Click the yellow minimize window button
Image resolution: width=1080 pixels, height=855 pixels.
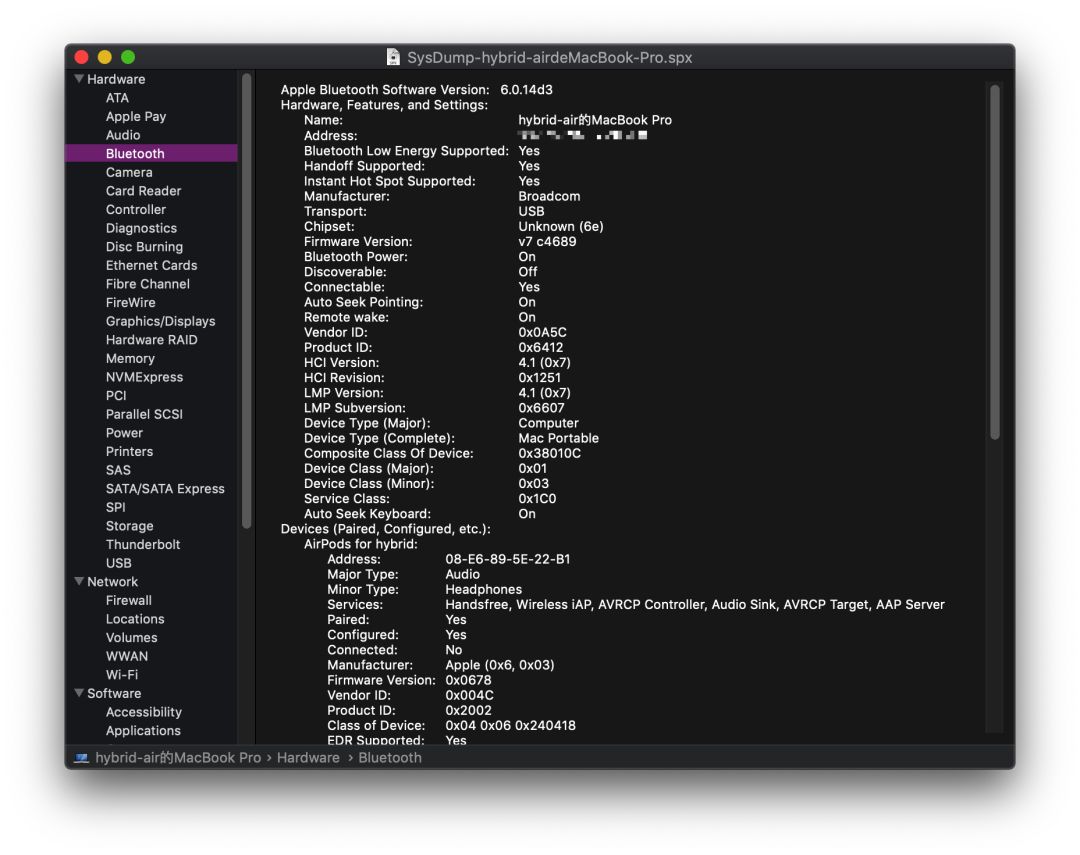(105, 57)
